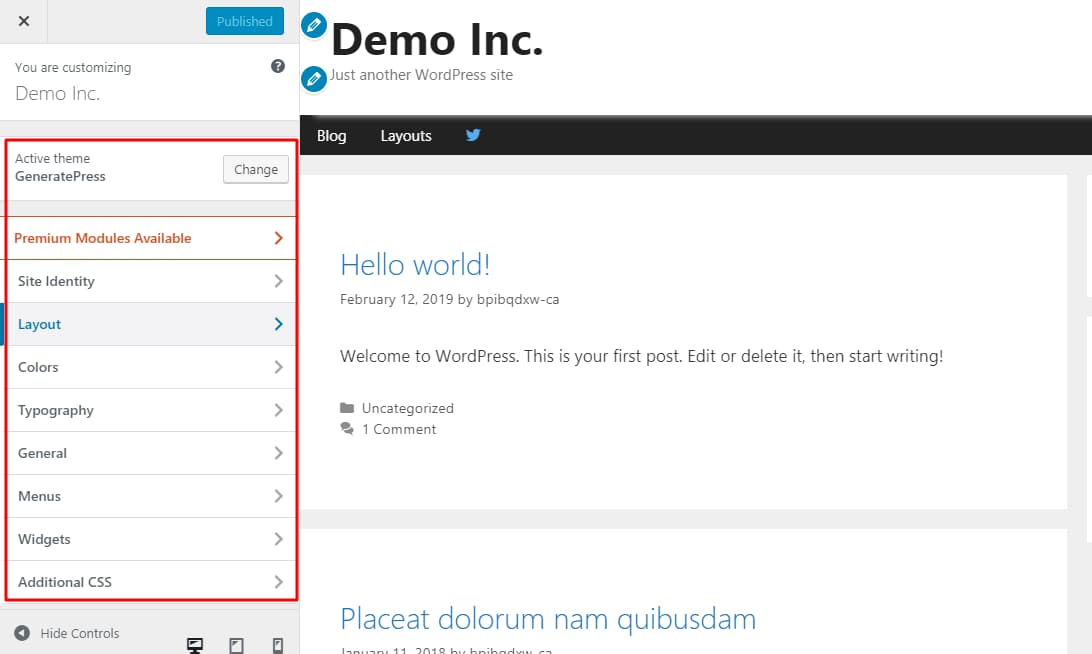This screenshot has width=1092, height=654.
Task: Open the Colors settings panel
Action: pyautogui.click(x=150, y=367)
